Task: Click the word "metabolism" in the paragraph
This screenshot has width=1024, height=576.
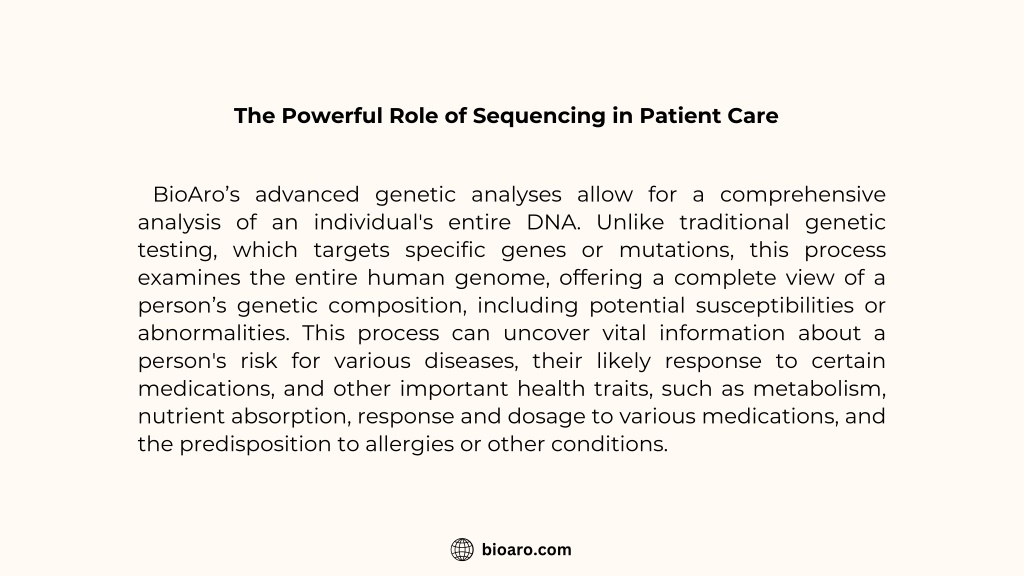Action: pyautogui.click(x=818, y=389)
